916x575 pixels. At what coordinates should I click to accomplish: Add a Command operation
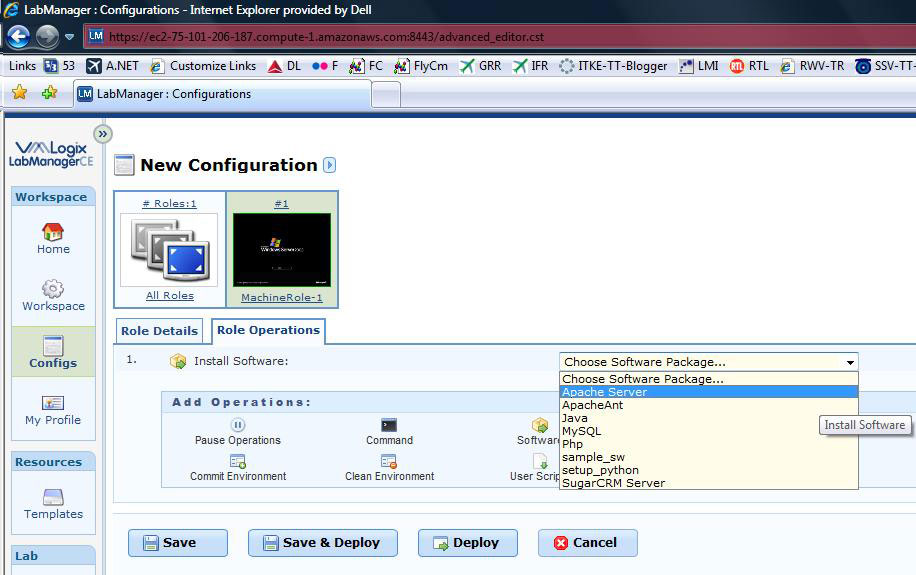coord(389,432)
